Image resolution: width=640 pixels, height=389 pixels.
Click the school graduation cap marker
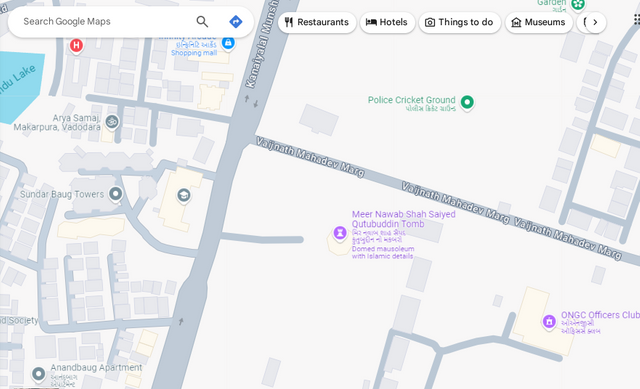click(184, 196)
